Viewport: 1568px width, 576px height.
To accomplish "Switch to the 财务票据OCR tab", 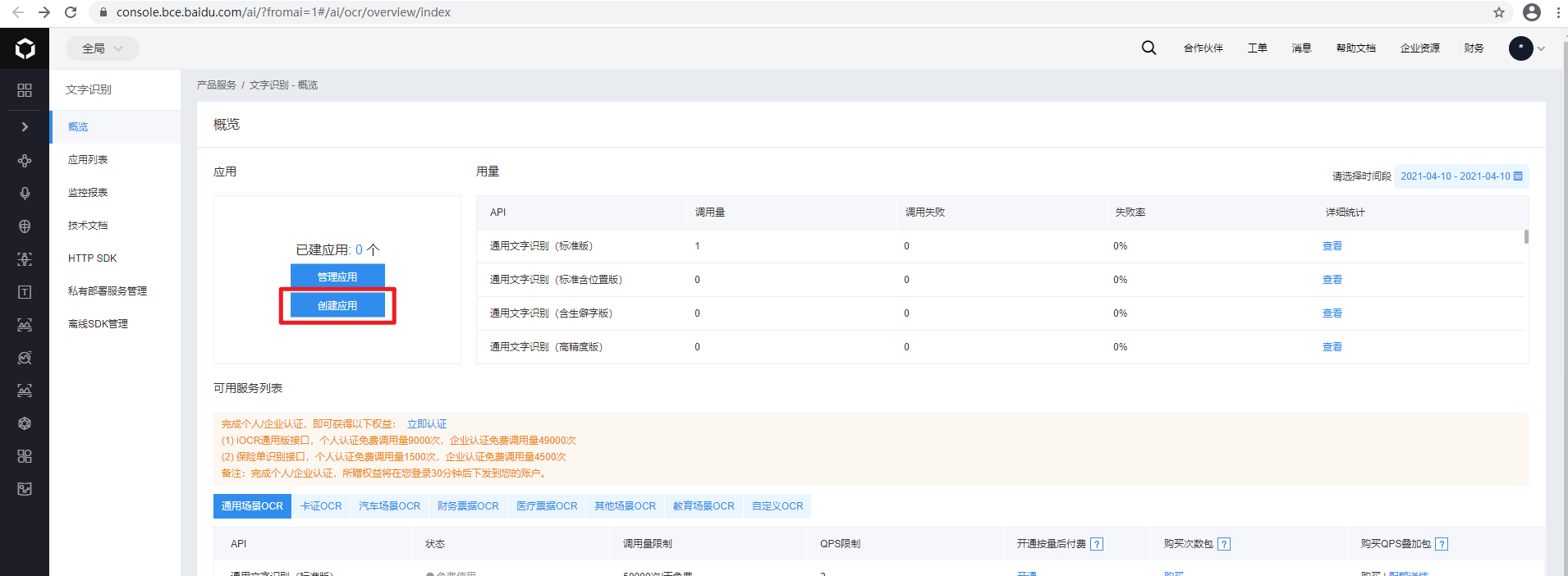I will [468, 506].
